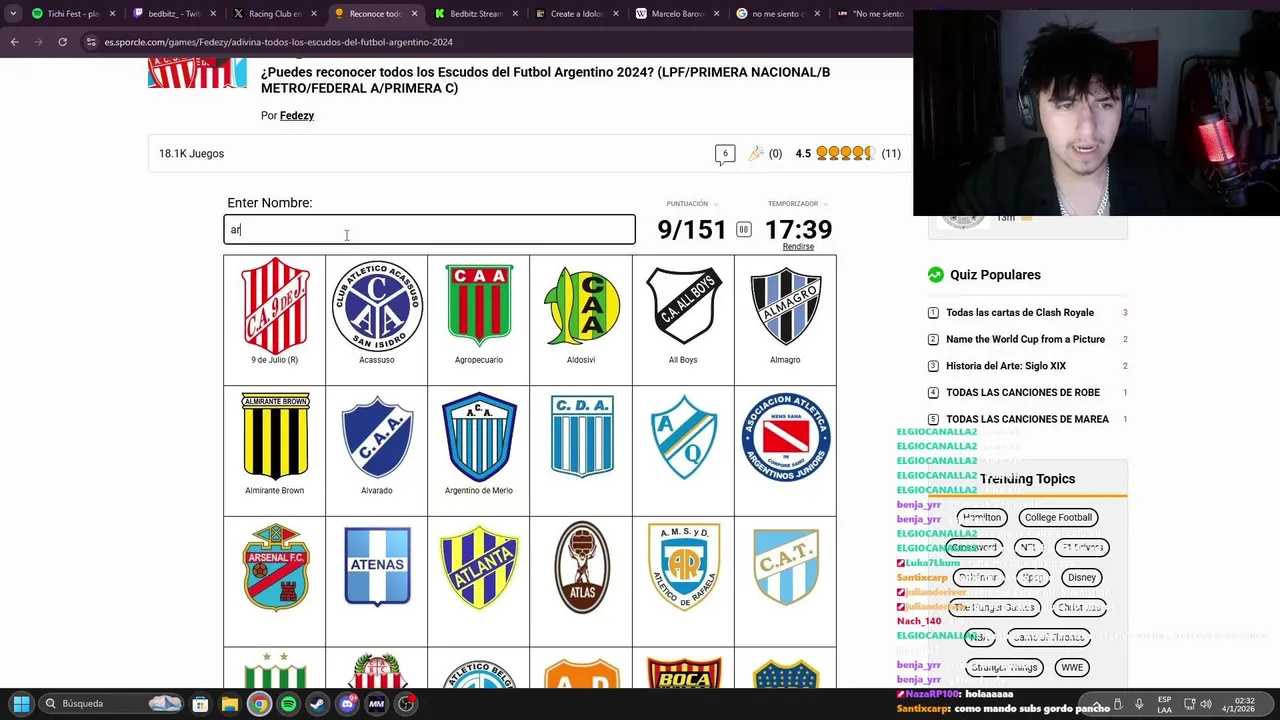This screenshot has height=720, width=1280.
Task: Click the Argentinos Juniors crest
Action: (x=785, y=437)
